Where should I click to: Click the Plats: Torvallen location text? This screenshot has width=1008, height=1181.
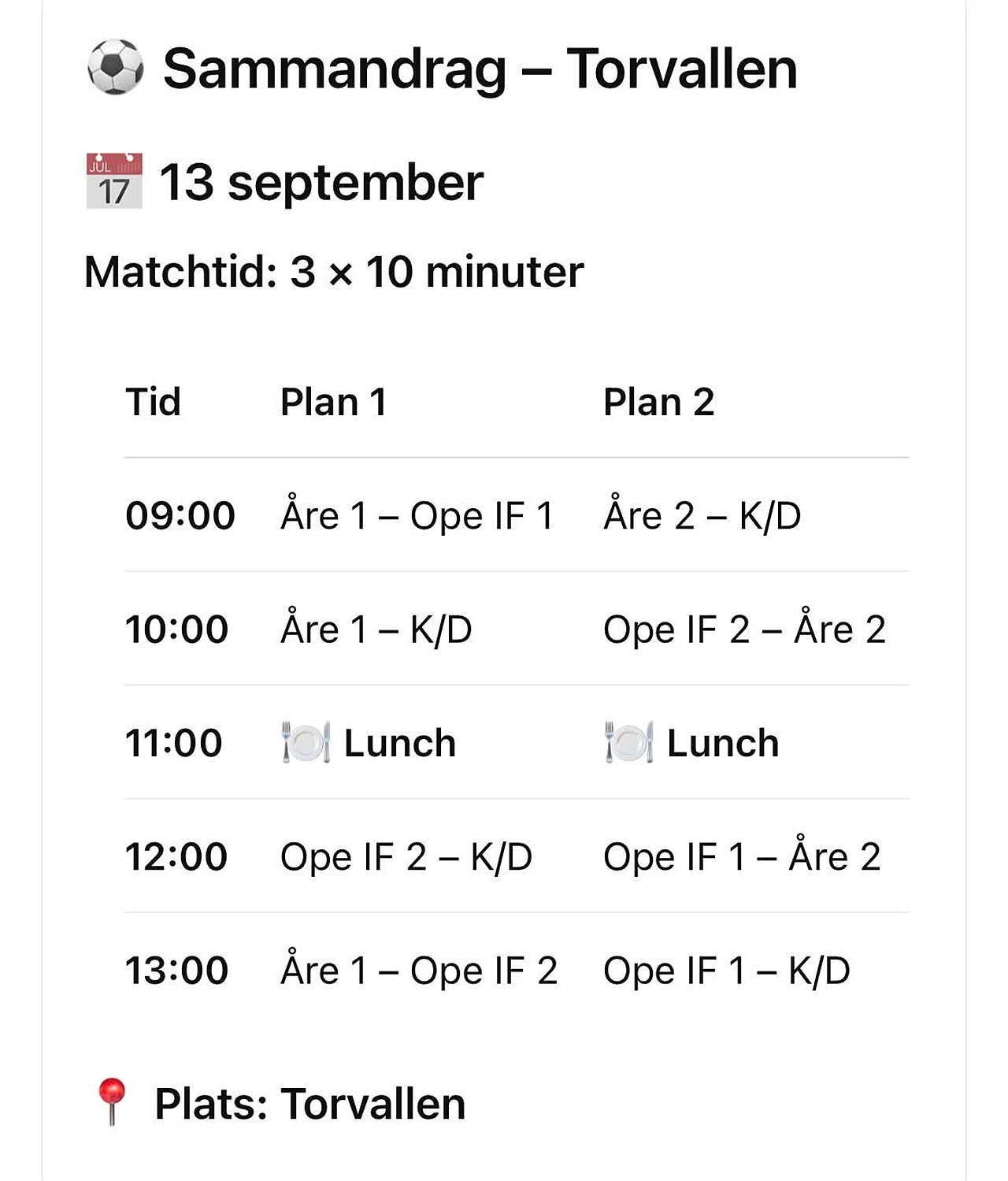point(310,1103)
